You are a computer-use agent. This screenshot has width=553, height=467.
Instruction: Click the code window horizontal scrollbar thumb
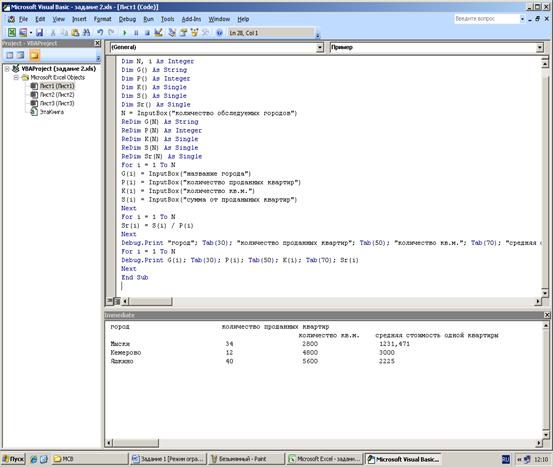151,301
